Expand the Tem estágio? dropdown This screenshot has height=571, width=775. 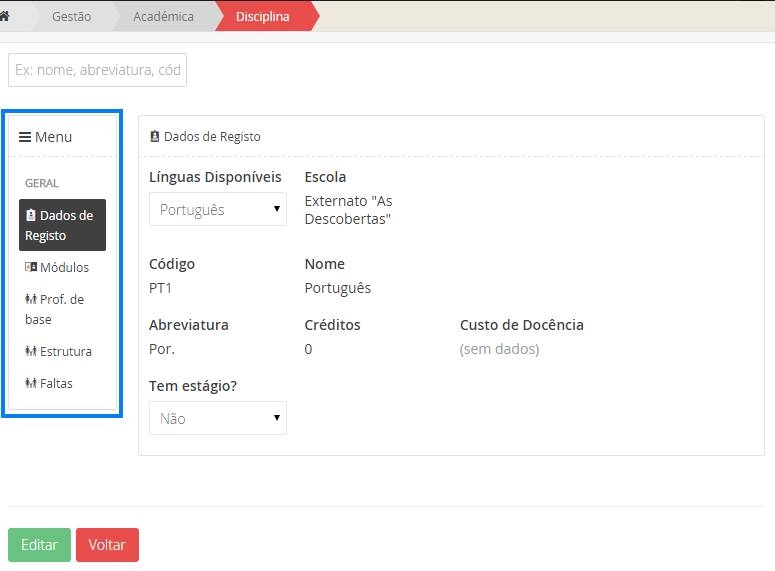click(218, 418)
